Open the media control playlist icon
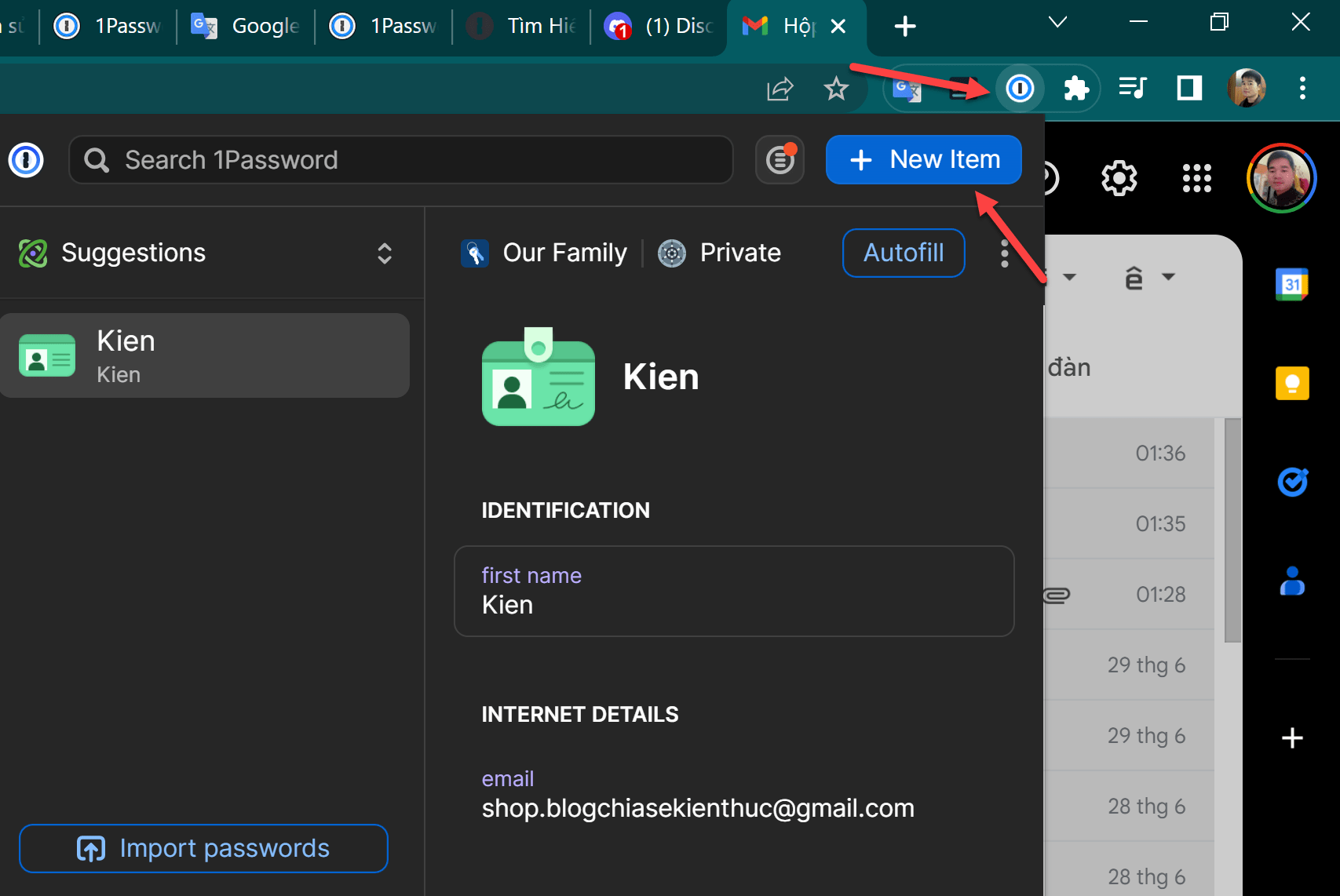Image resolution: width=1340 pixels, height=896 pixels. pyautogui.click(x=1133, y=88)
